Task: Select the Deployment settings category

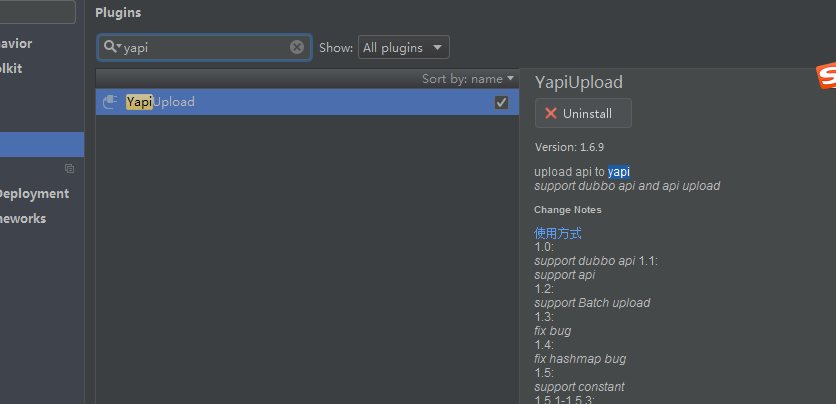Action: (33, 193)
